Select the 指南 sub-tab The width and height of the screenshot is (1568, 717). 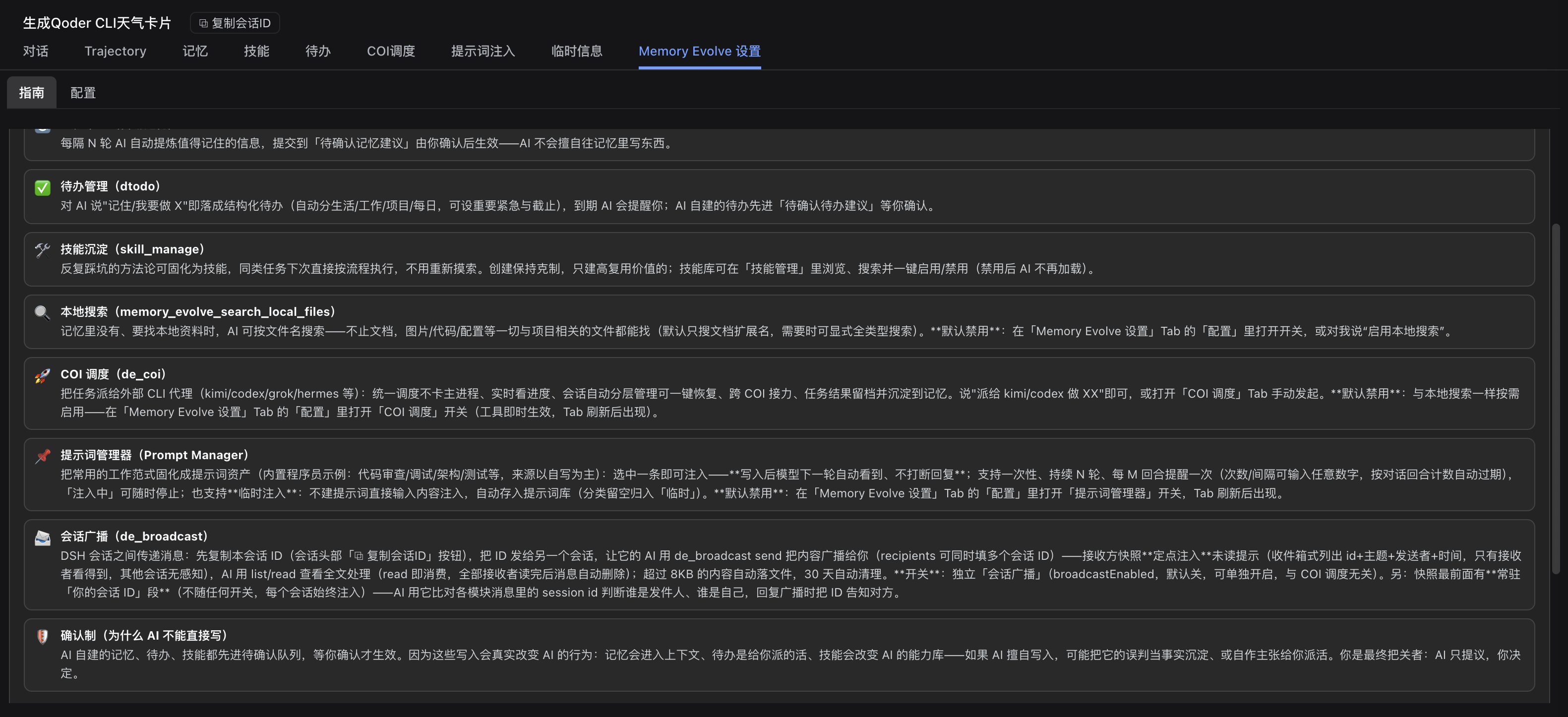32,93
